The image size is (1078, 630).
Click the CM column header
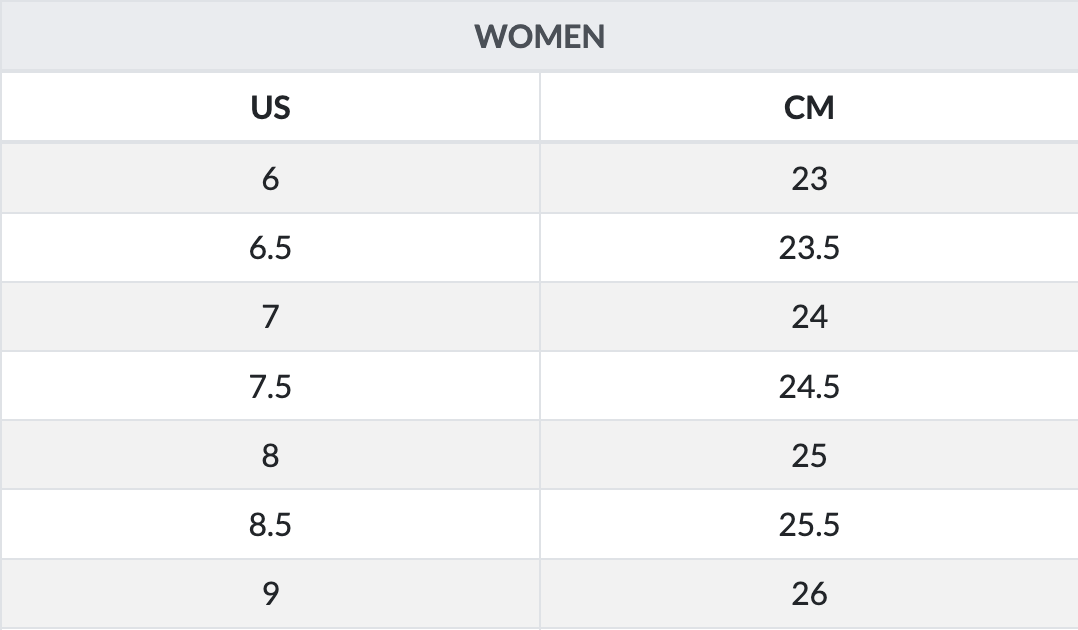point(809,107)
